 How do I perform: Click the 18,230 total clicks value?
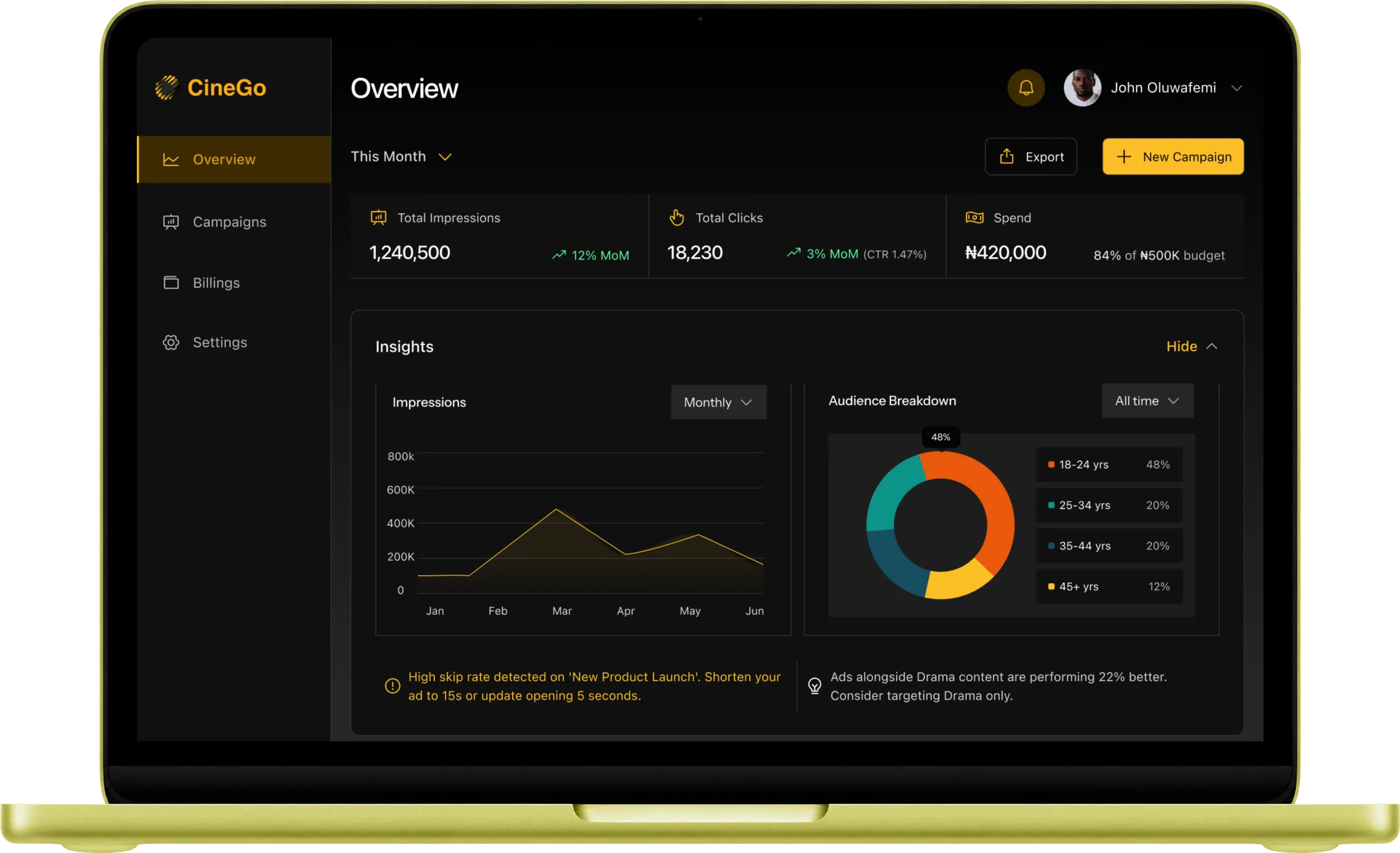click(695, 253)
